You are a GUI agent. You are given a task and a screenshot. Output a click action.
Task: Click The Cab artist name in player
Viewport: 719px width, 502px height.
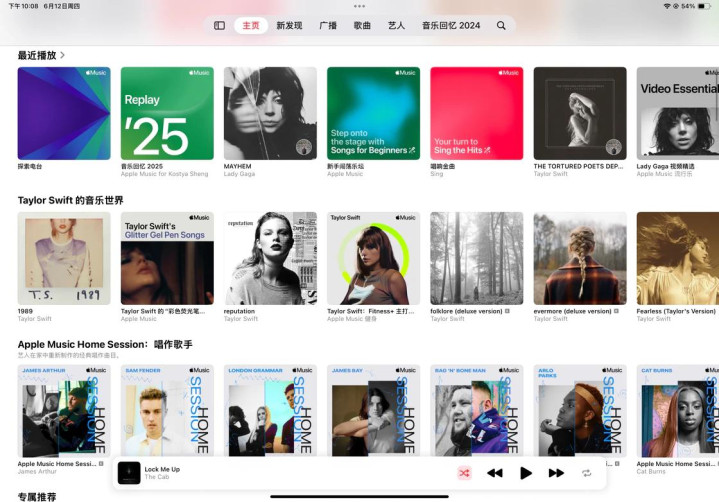(156, 477)
